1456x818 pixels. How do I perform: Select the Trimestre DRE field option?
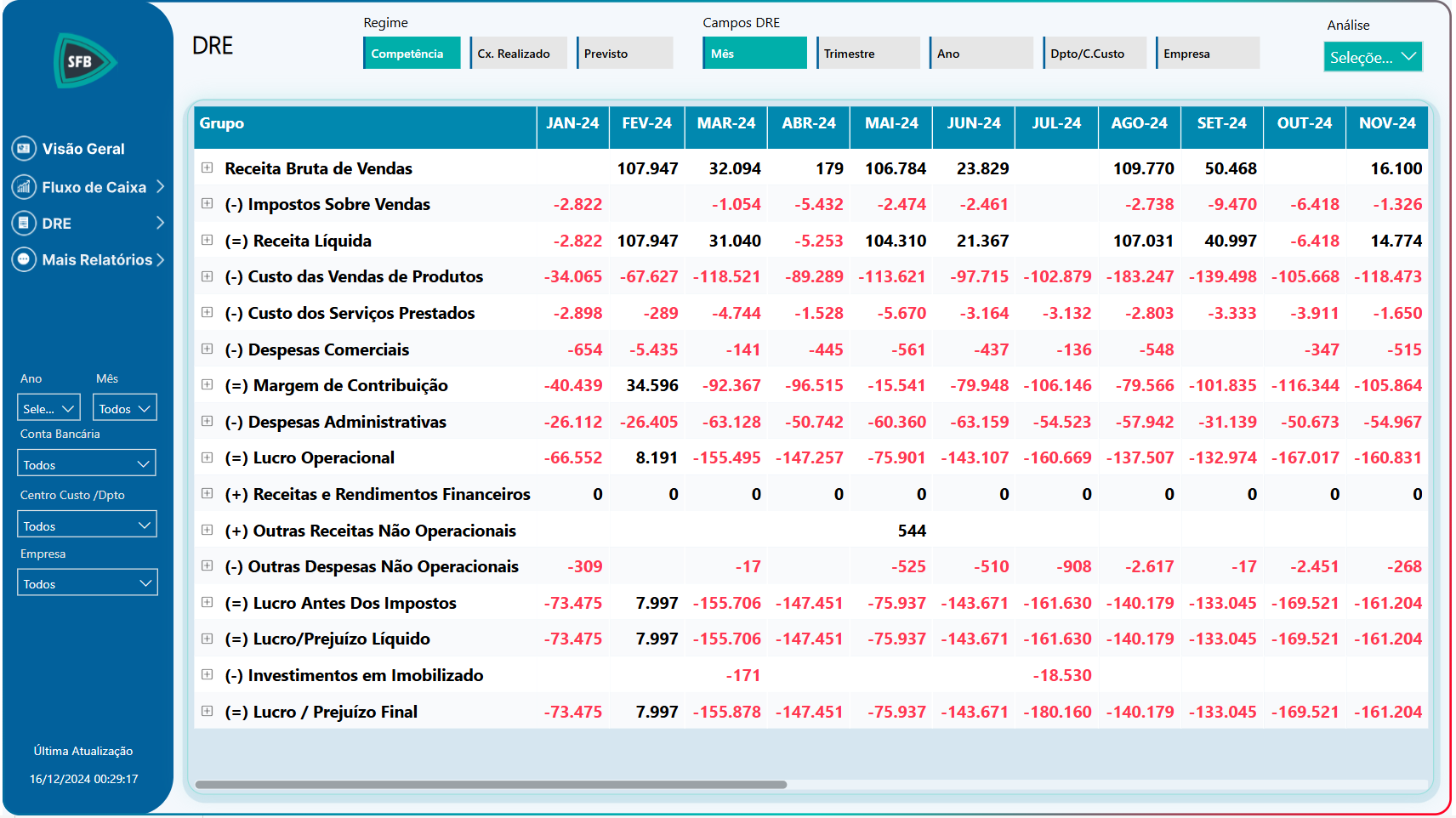pyautogui.click(x=868, y=53)
